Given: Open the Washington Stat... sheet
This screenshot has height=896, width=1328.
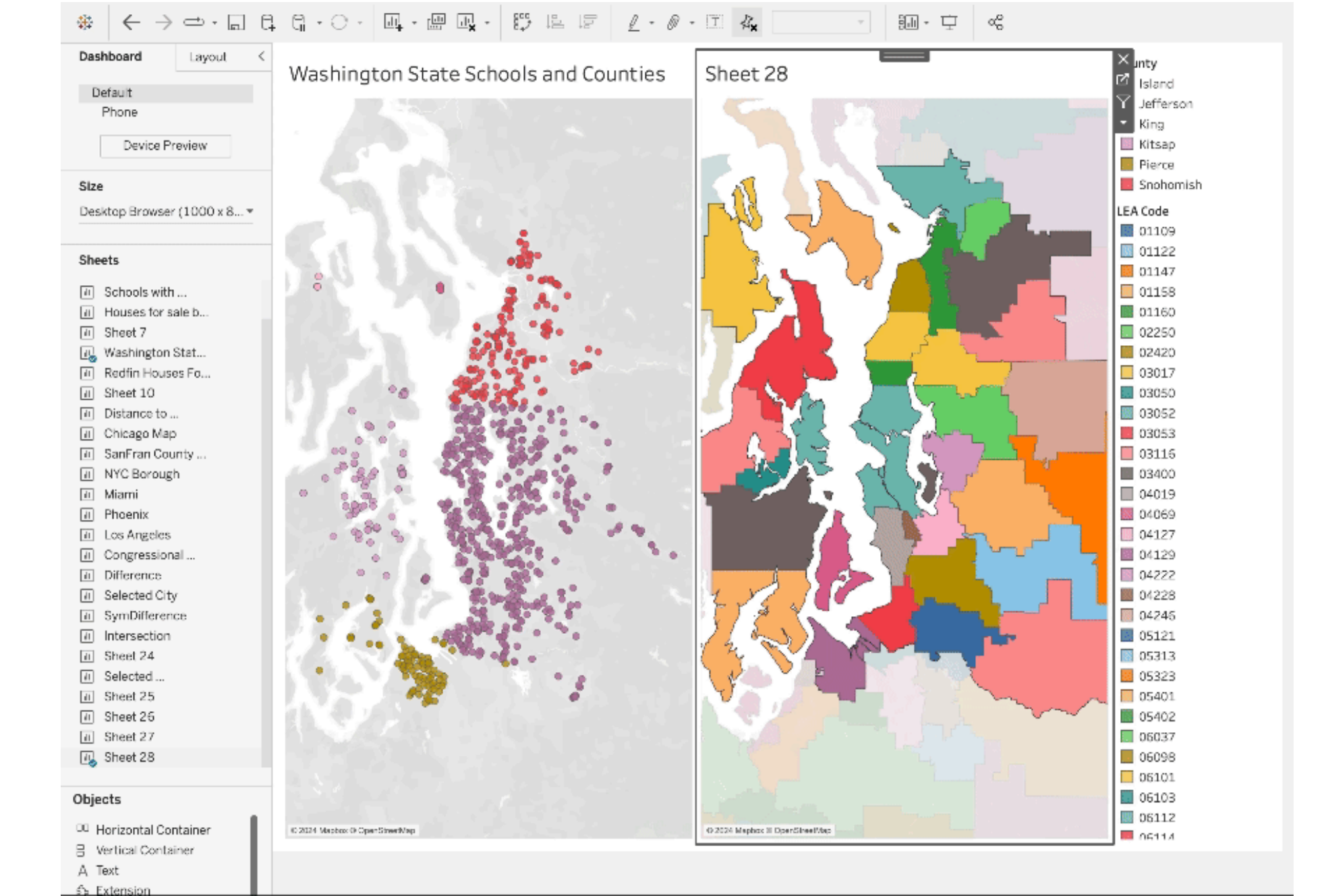Looking at the screenshot, I should [154, 352].
